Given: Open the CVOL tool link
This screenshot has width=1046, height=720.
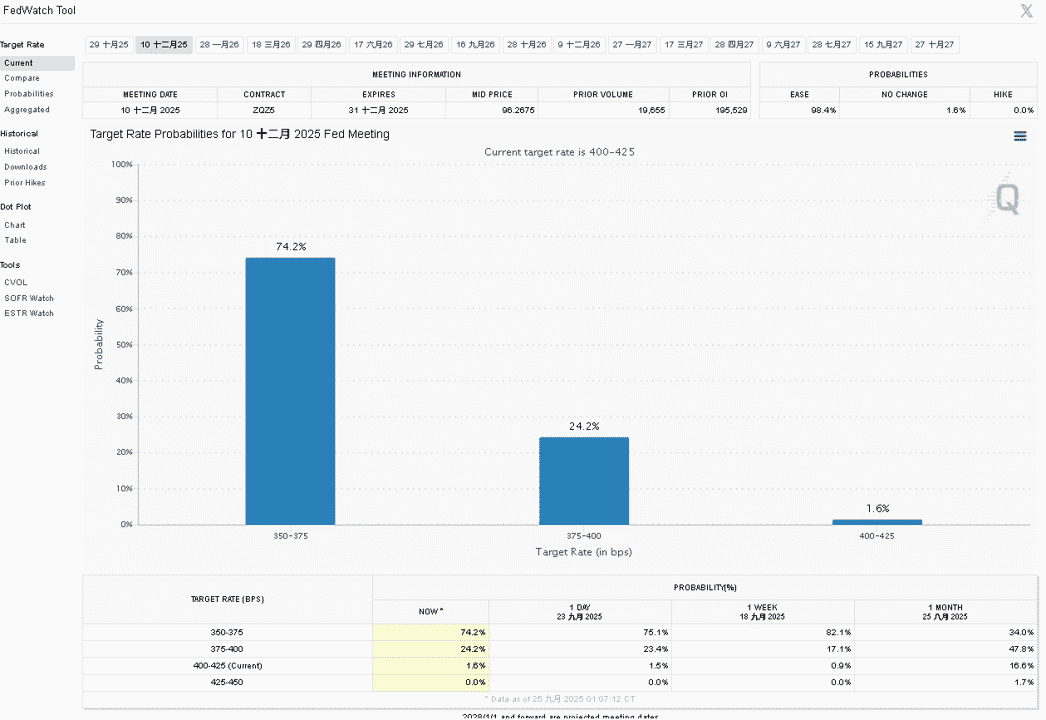Looking at the screenshot, I should click(16, 283).
